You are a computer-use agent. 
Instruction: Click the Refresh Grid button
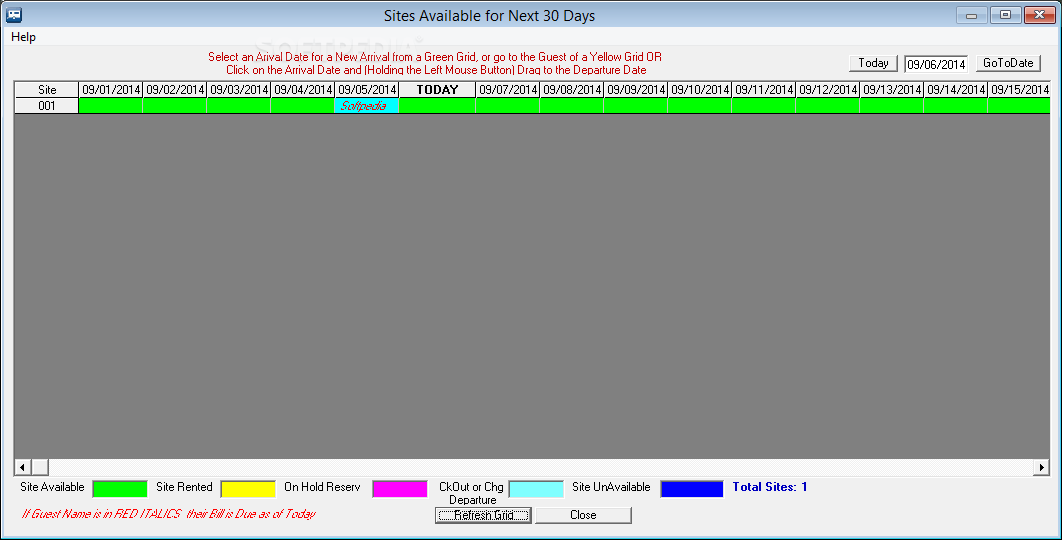483,515
